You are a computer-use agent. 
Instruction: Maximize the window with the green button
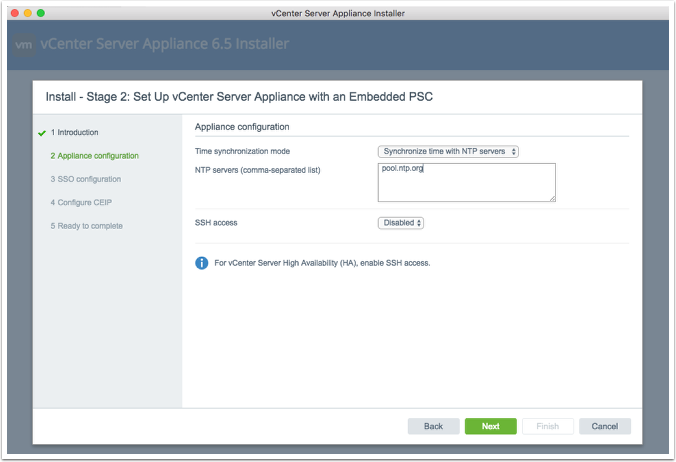point(41,12)
